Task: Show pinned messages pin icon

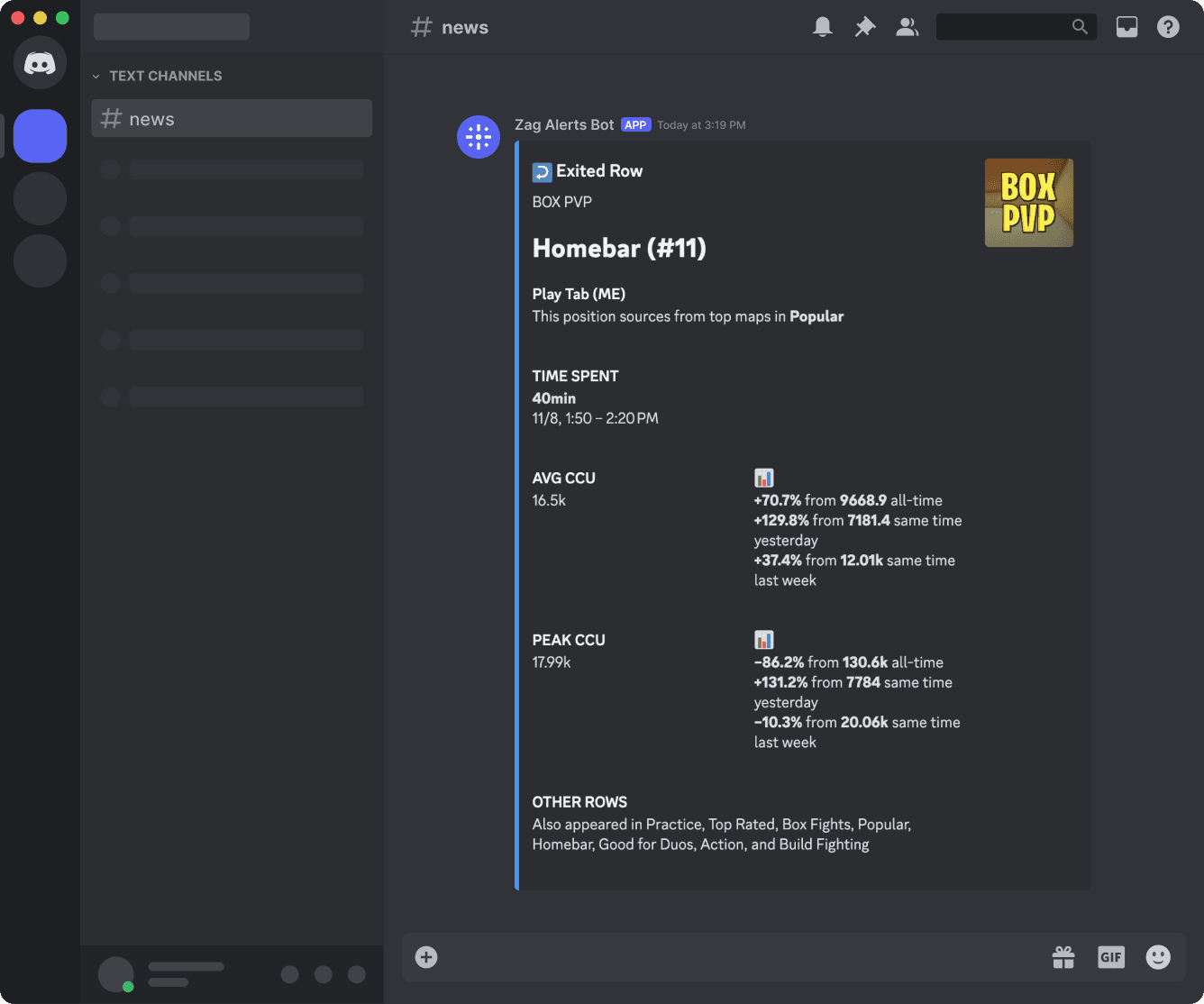Action: click(865, 27)
